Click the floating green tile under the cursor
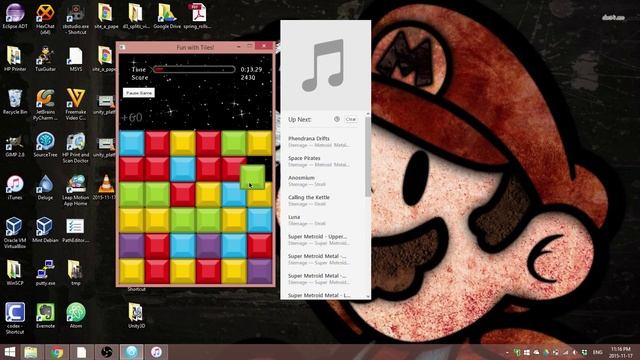640x360 pixels. tap(252, 176)
